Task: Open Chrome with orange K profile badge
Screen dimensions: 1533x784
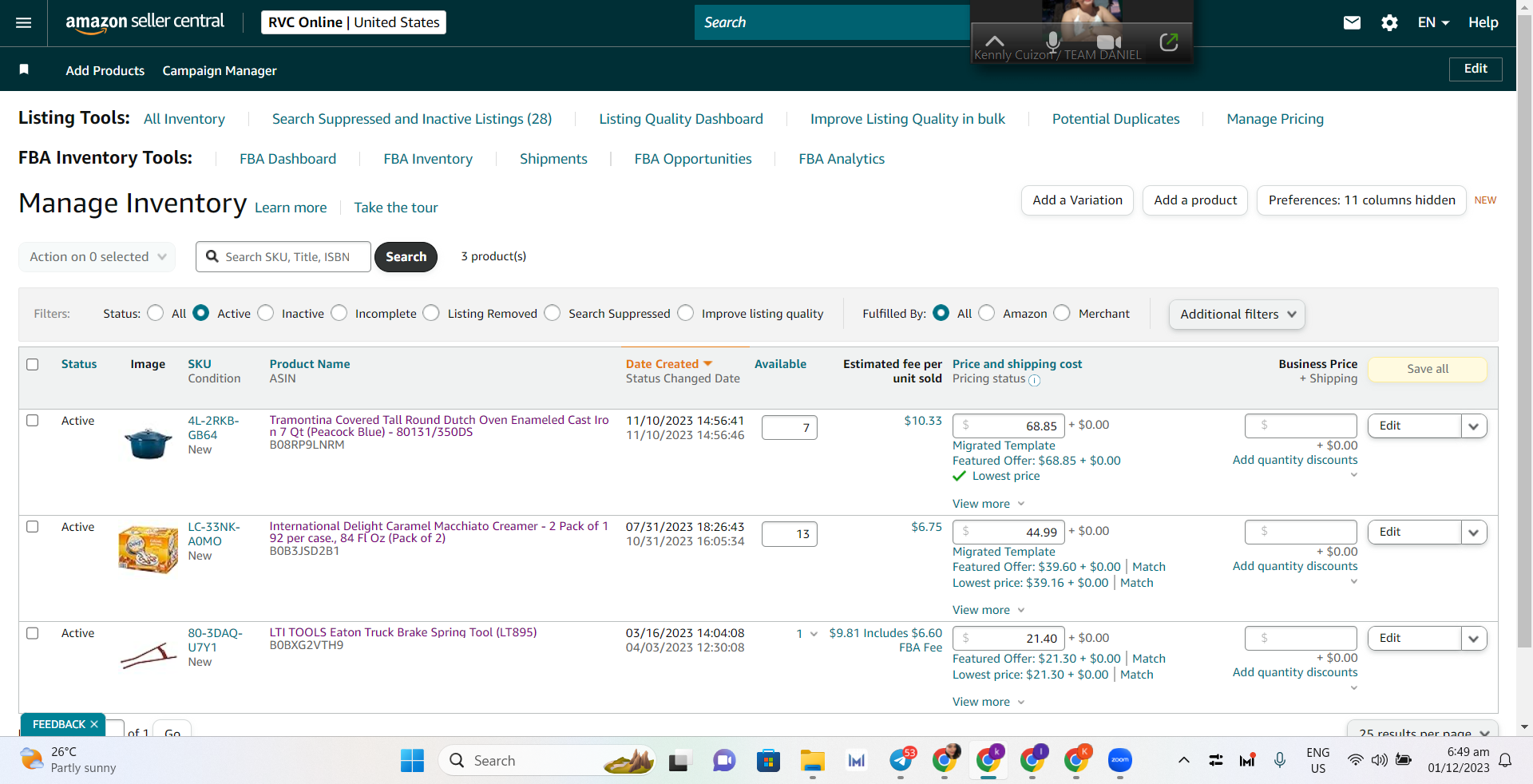Action: tap(1075, 760)
